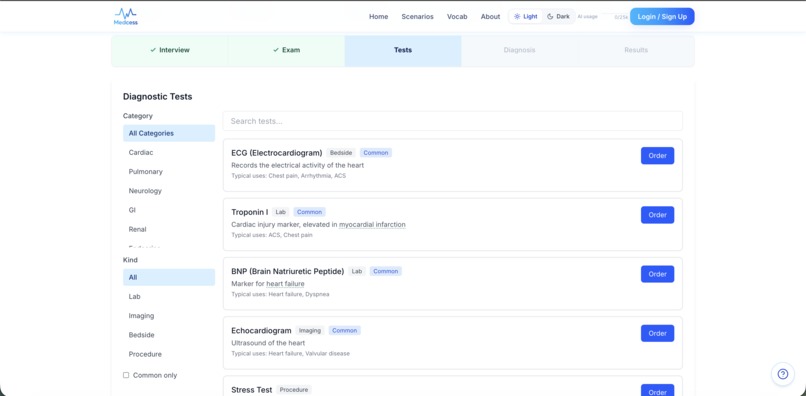The height and width of the screenshot is (396, 806).
Task: Go back to the Interview step
Action: point(170,50)
